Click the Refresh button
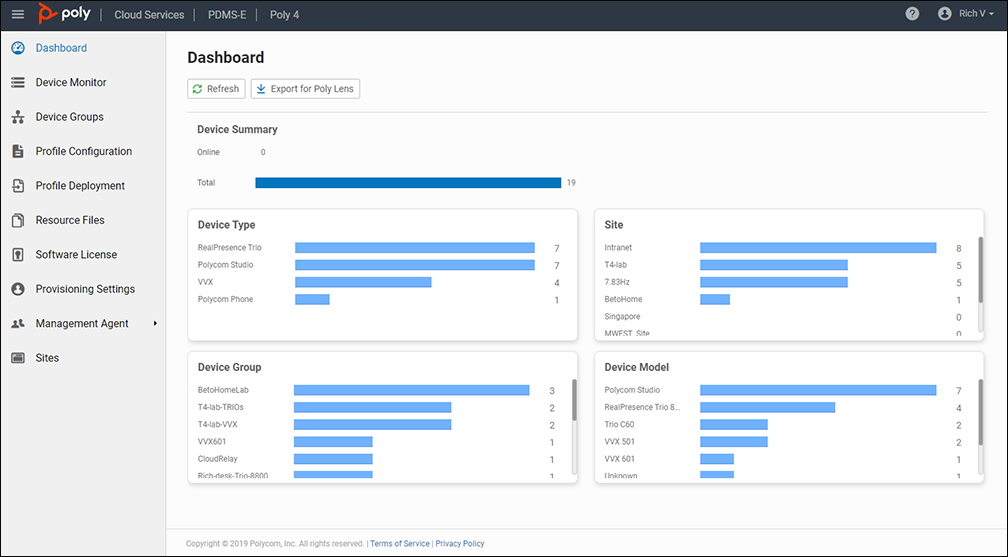 [216, 89]
